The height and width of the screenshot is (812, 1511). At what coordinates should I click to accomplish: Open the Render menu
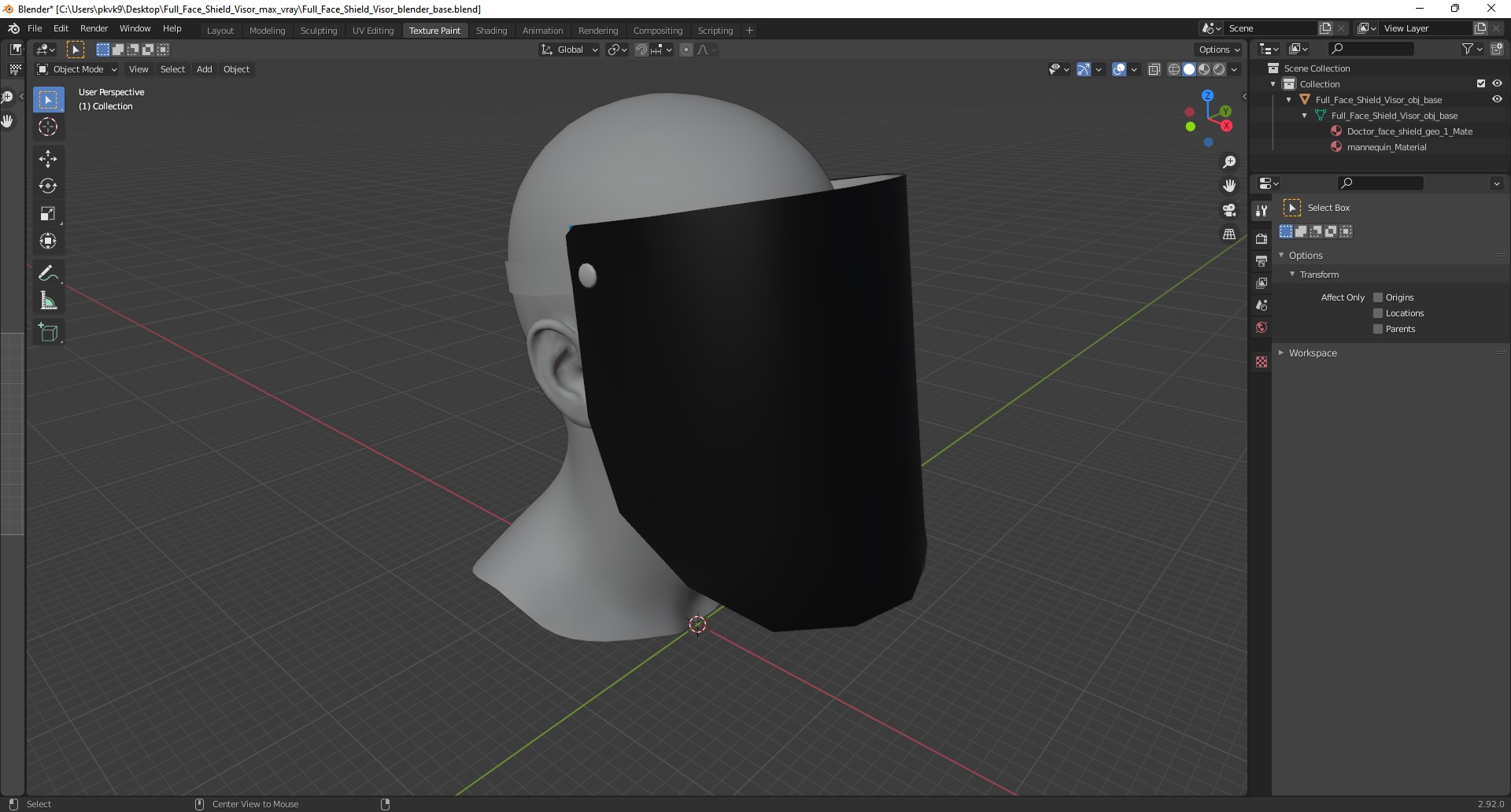[x=94, y=28]
